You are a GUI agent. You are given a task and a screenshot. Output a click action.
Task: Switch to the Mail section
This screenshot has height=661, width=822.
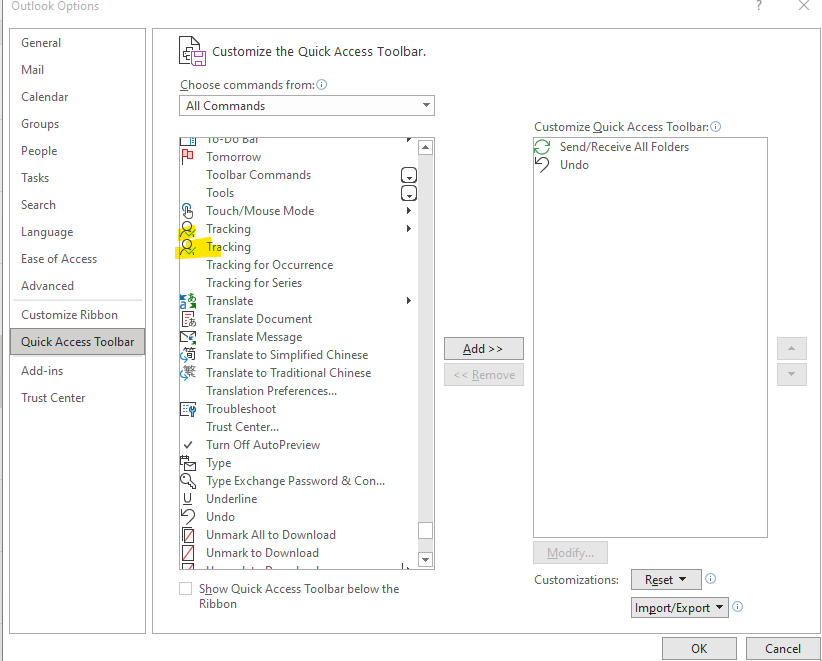(x=32, y=69)
